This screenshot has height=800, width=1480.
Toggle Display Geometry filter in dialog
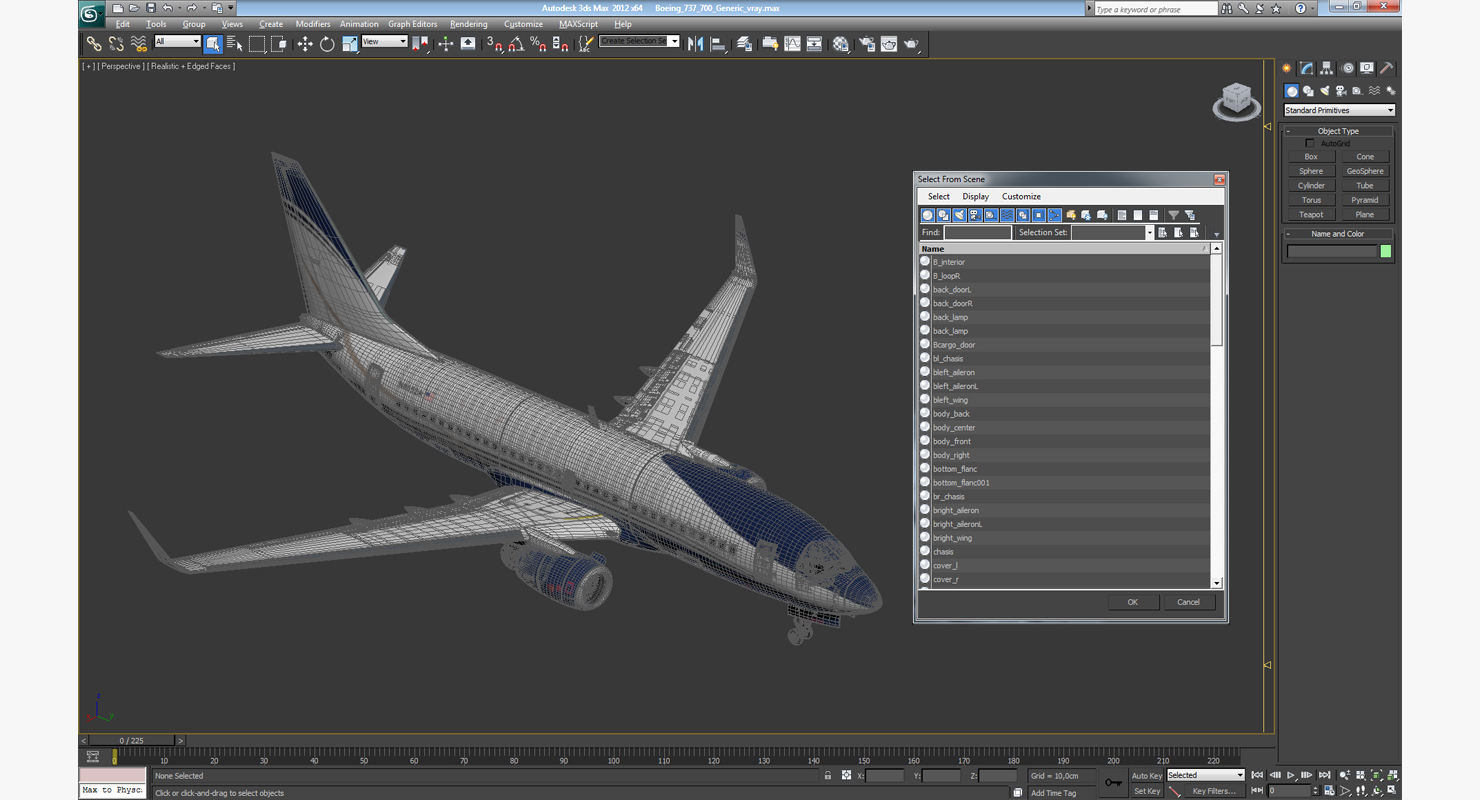click(x=927, y=215)
